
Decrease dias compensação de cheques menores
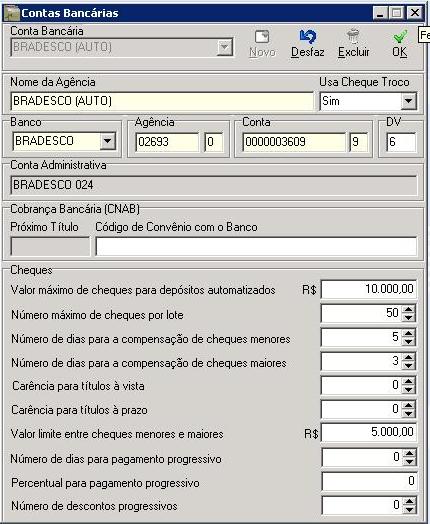(x=409, y=341)
